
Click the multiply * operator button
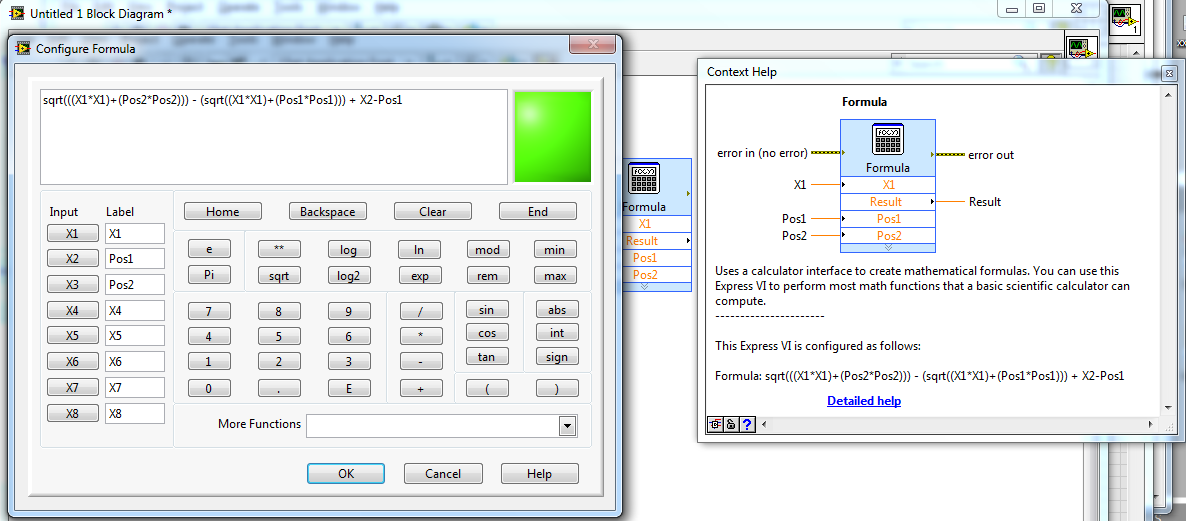coord(421,336)
